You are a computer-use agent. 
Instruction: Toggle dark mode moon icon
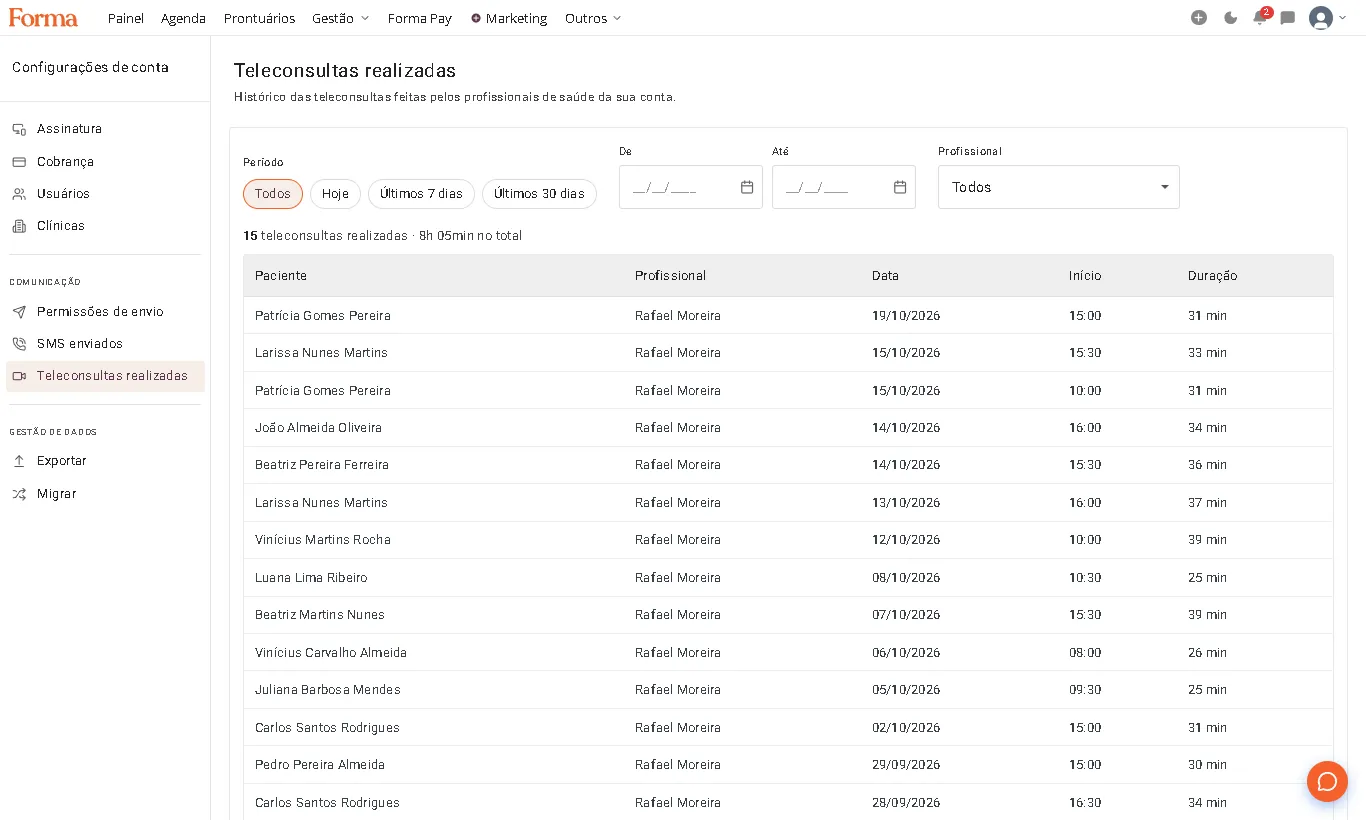pos(1231,18)
